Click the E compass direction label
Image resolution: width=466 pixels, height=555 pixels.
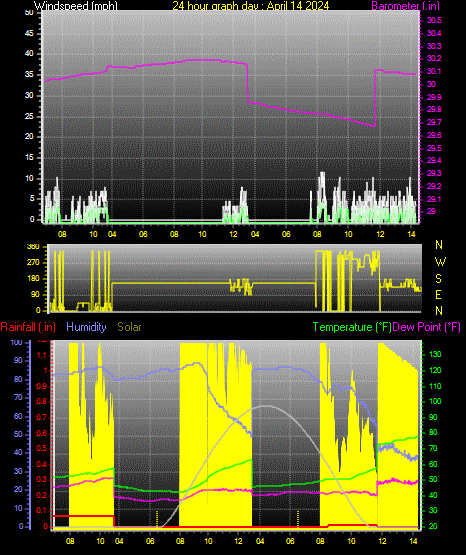tap(438, 294)
